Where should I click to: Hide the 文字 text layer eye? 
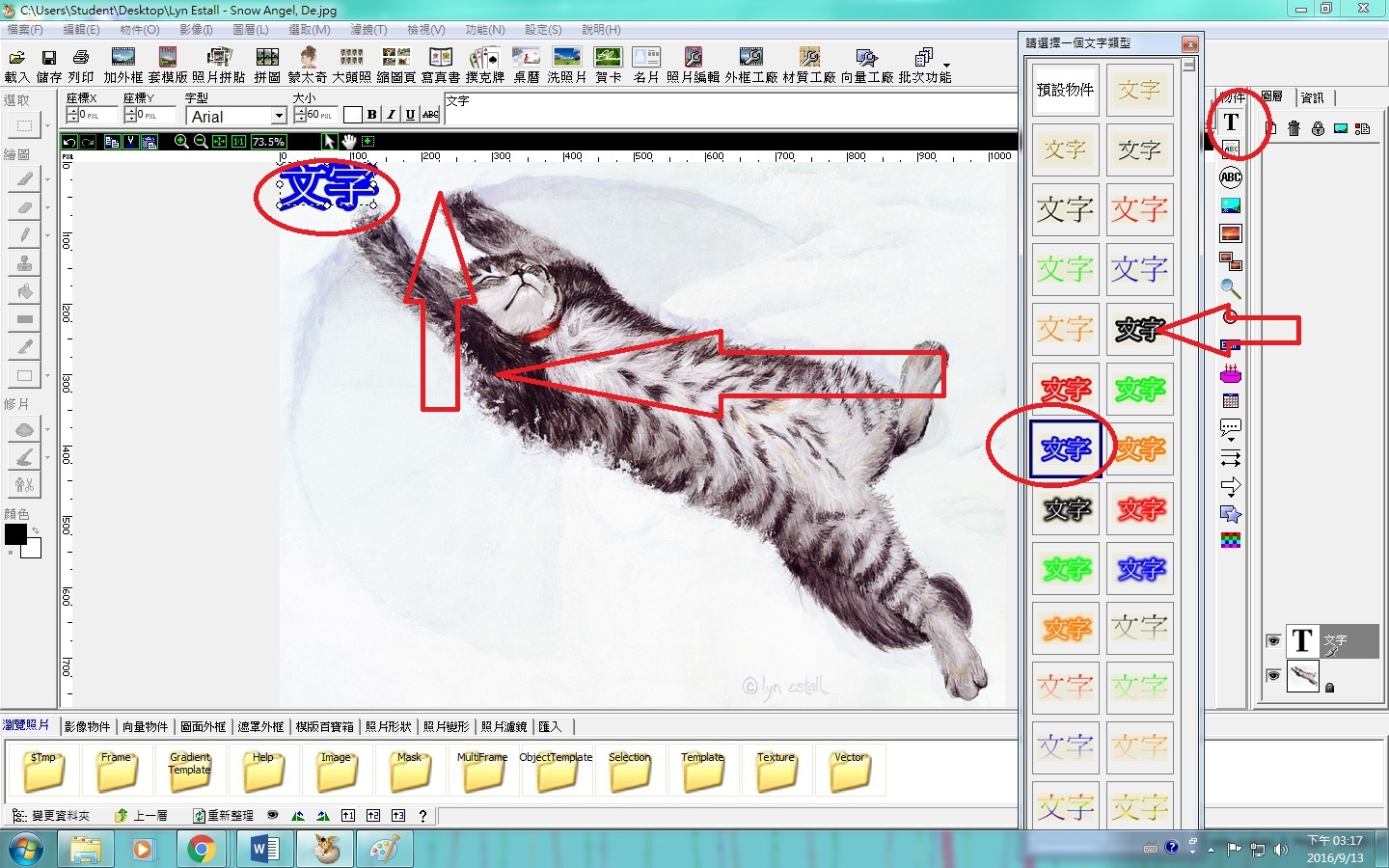click(1273, 640)
